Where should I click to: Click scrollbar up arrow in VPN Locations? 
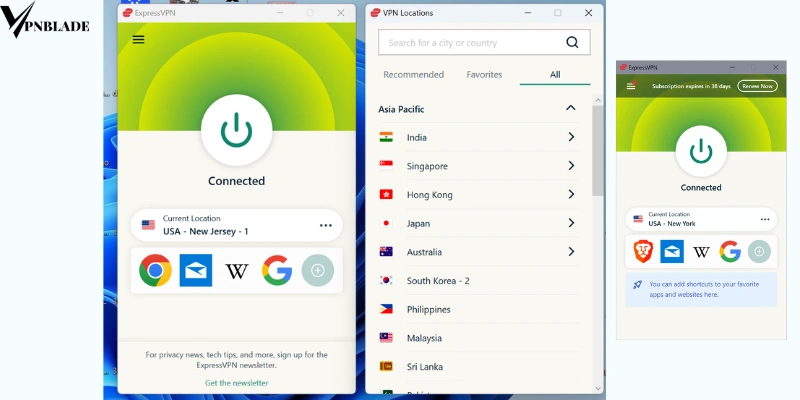click(598, 101)
